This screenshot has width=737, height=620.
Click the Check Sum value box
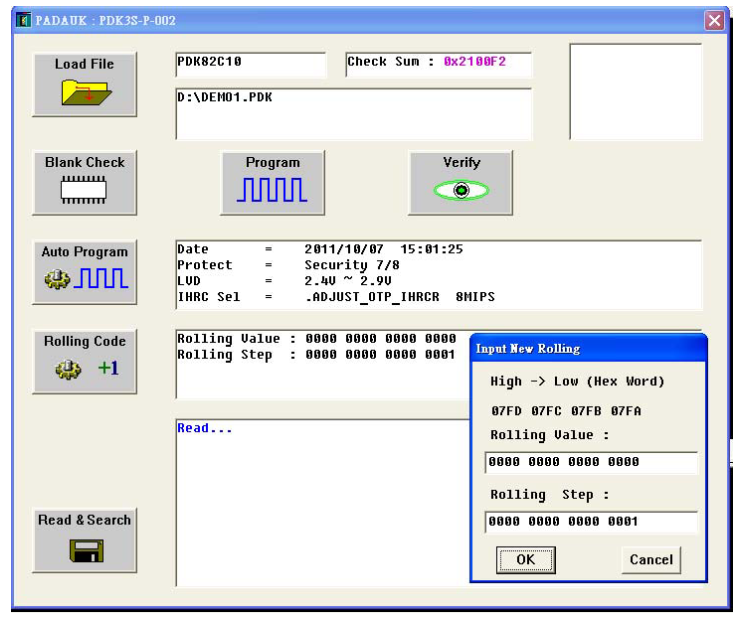(x=438, y=63)
